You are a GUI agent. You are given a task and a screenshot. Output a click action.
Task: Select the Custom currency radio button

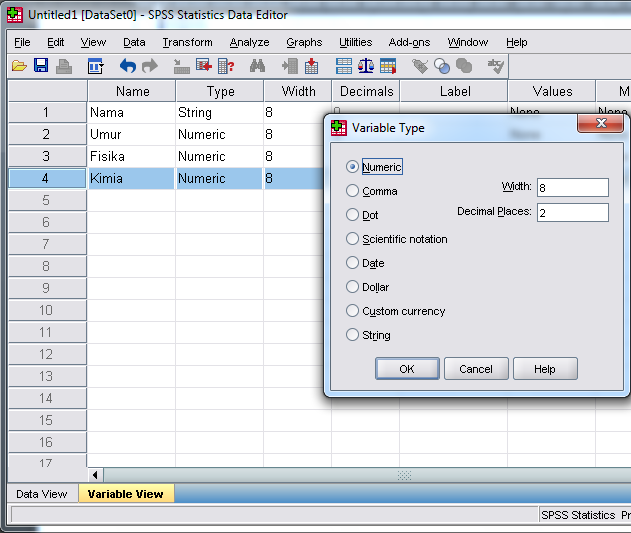[352, 311]
